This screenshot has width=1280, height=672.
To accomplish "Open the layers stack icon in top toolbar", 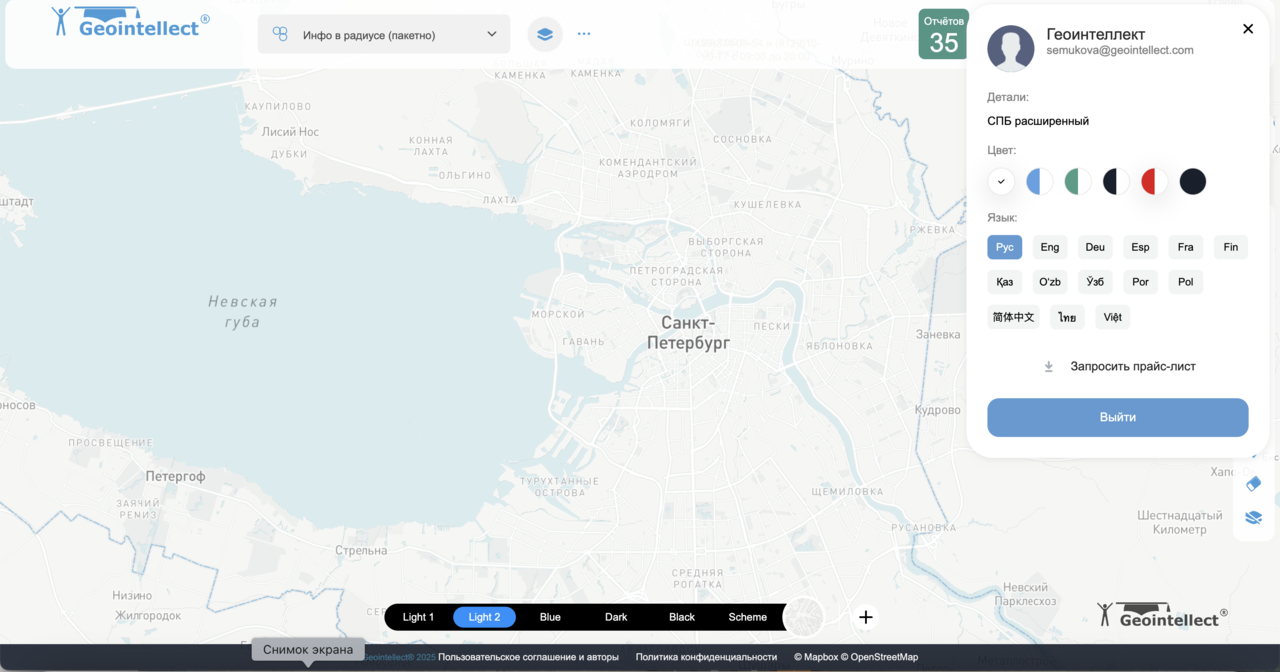I will pyautogui.click(x=545, y=34).
